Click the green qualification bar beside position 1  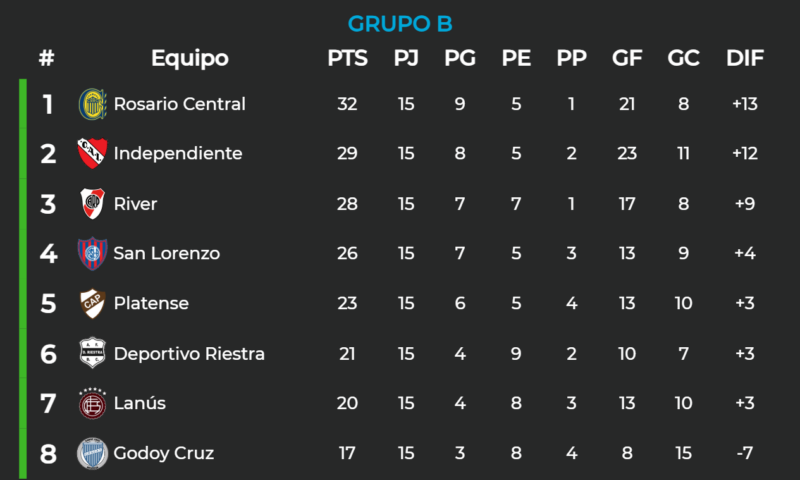click(x=22, y=104)
